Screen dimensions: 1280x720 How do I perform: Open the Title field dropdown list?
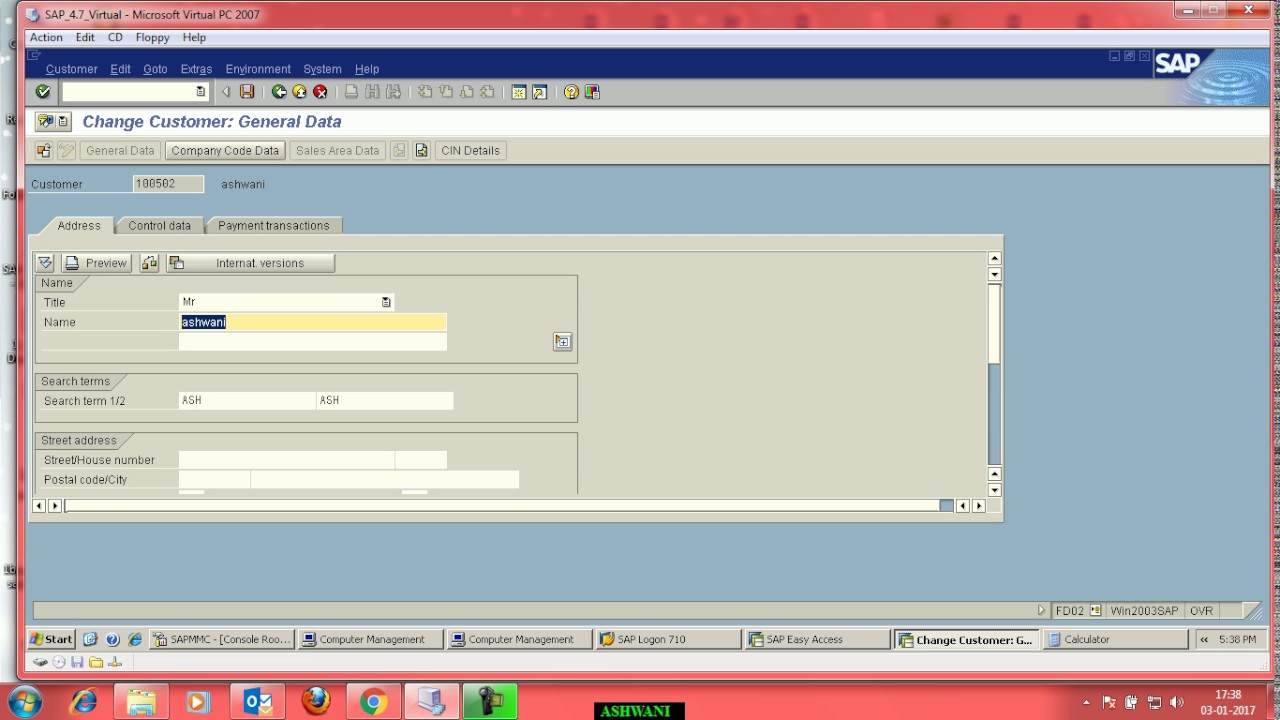pos(386,302)
